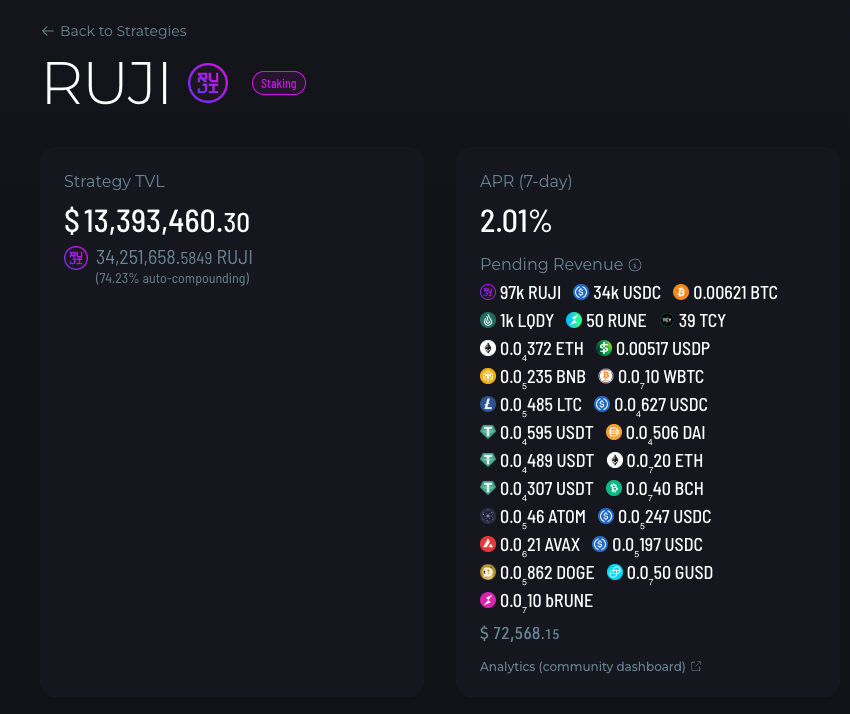Click the pink bRUNE token icon
Screen dimensions: 850x714
(488, 600)
